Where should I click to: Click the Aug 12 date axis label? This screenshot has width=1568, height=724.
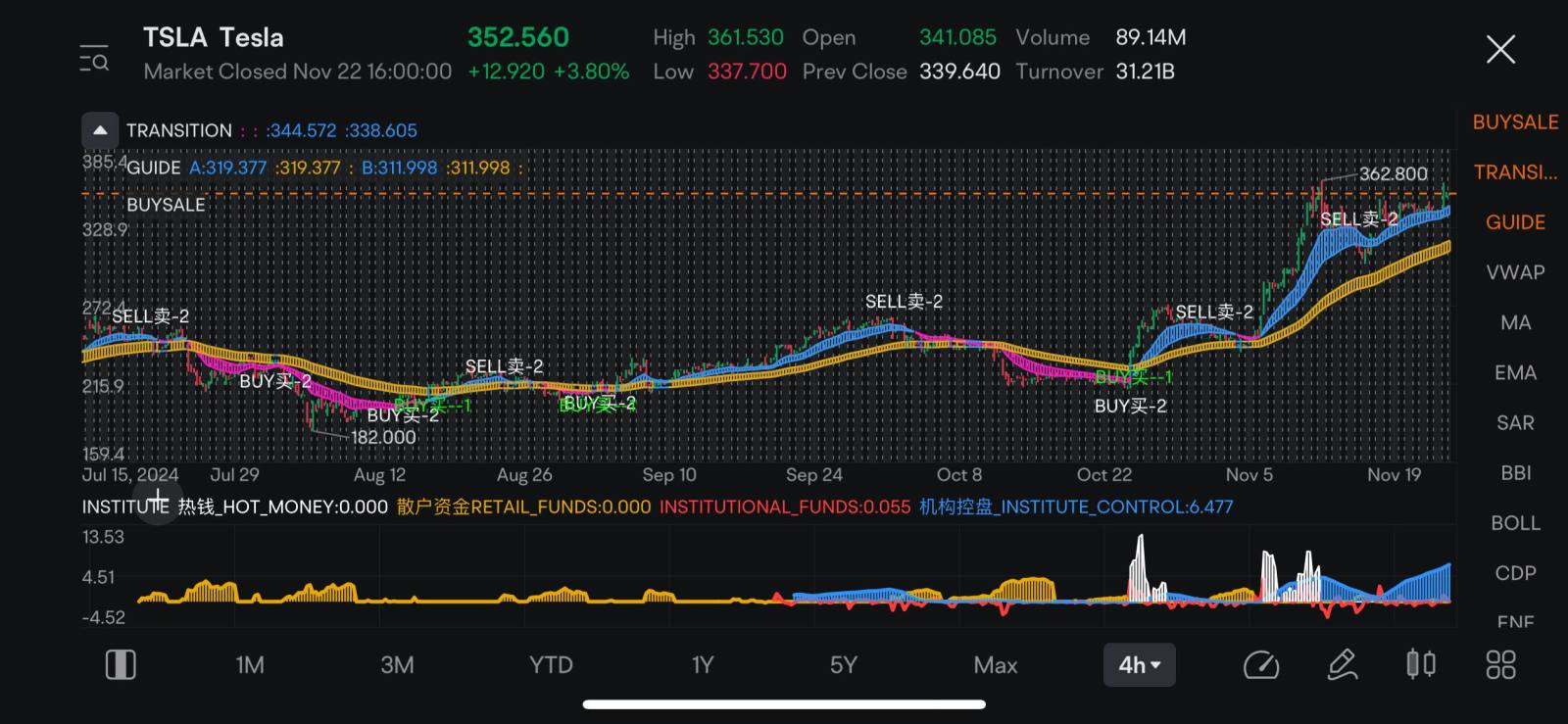pyautogui.click(x=379, y=475)
